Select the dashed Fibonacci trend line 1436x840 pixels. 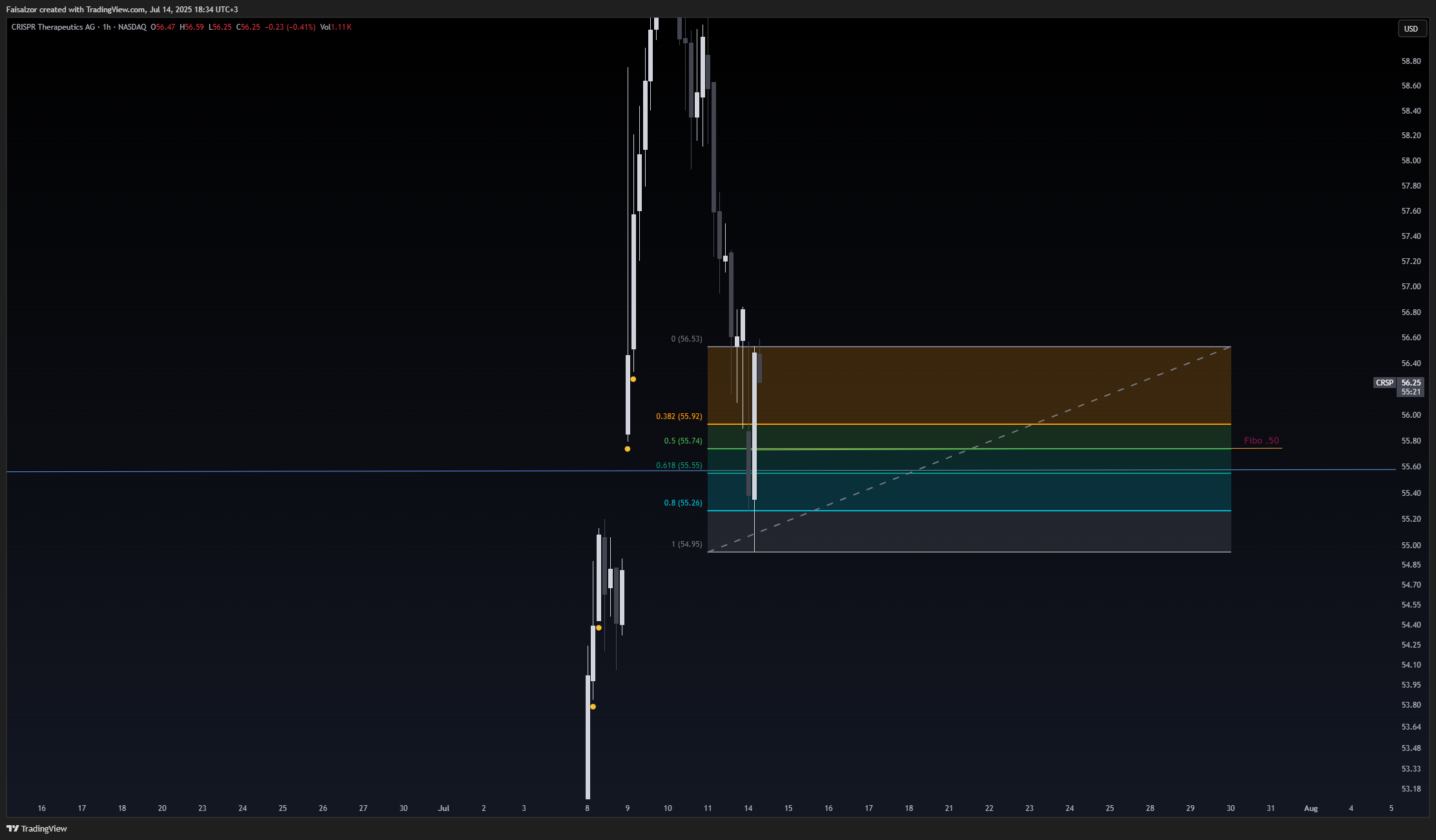969,449
